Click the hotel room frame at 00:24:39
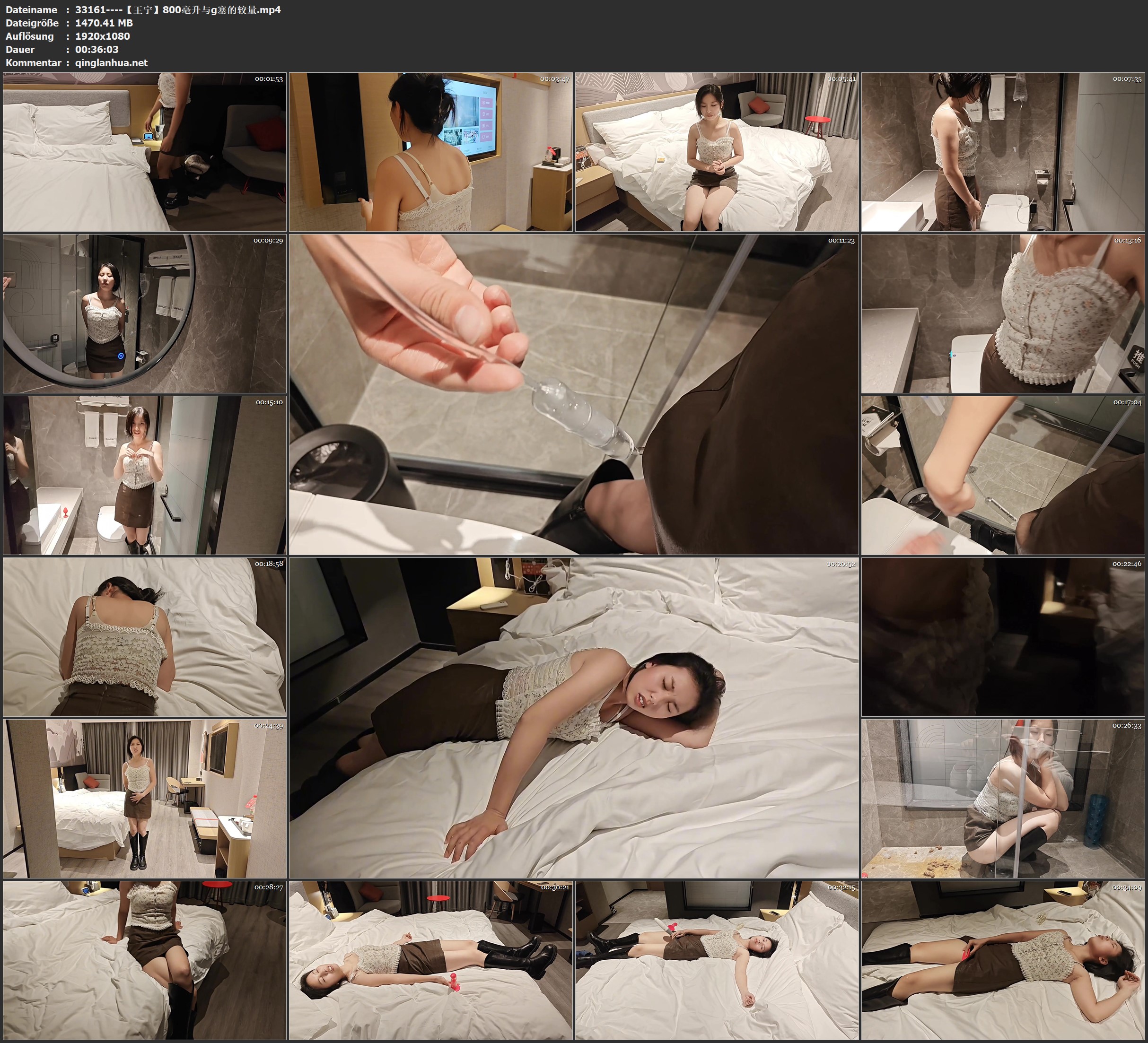1148x1043 pixels. [x=144, y=798]
